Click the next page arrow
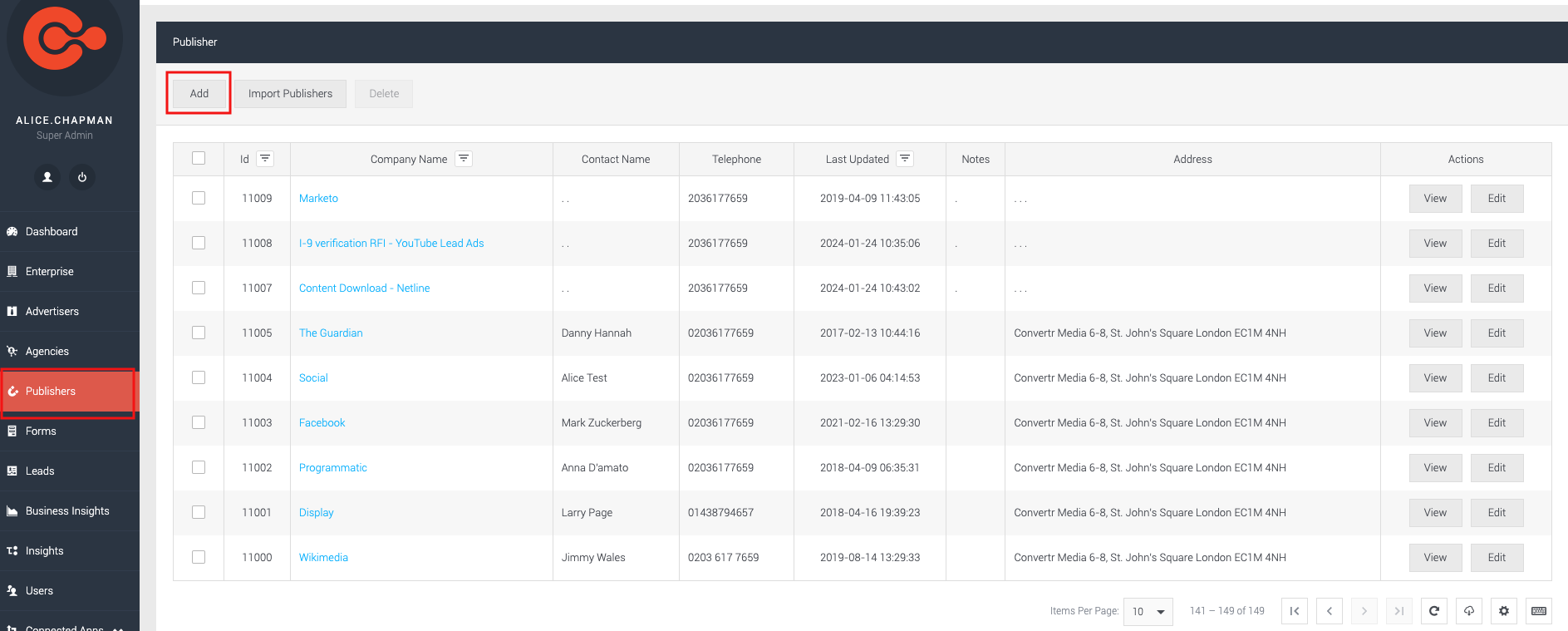This screenshot has height=631, width=1568. coord(1364,611)
